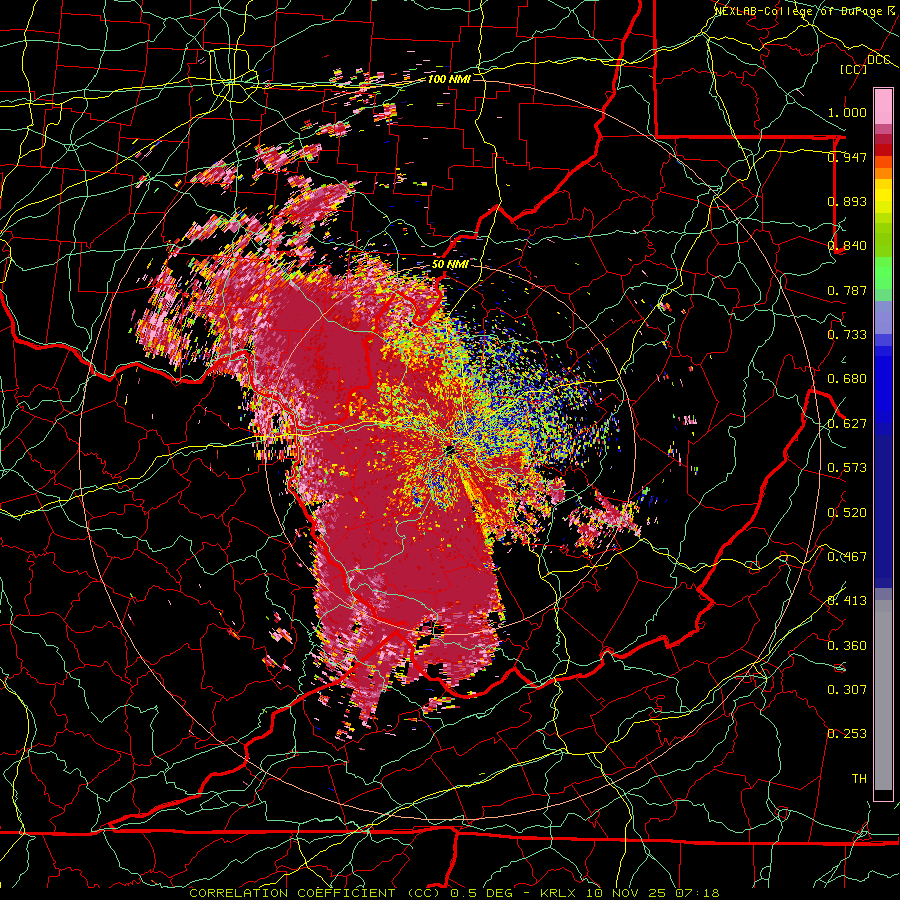The image size is (900, 900).
Task: Click the 0.573 scale label
Action: point(847,468)
